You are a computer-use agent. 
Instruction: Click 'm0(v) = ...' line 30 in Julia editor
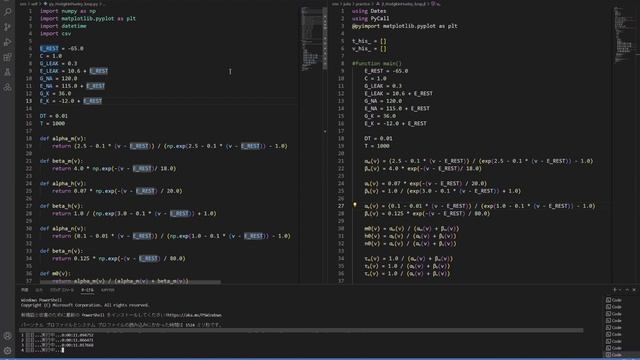(412, 228)
